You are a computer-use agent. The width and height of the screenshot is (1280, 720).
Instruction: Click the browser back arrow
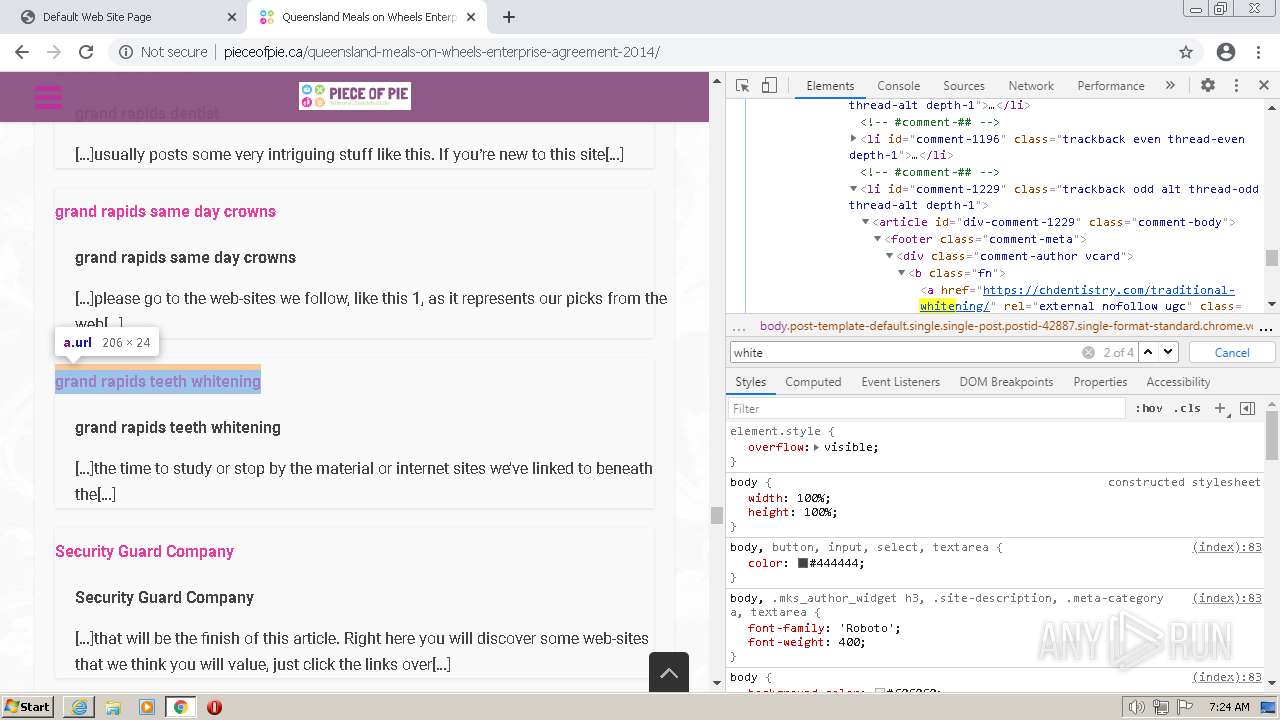[x=22, y=52]
